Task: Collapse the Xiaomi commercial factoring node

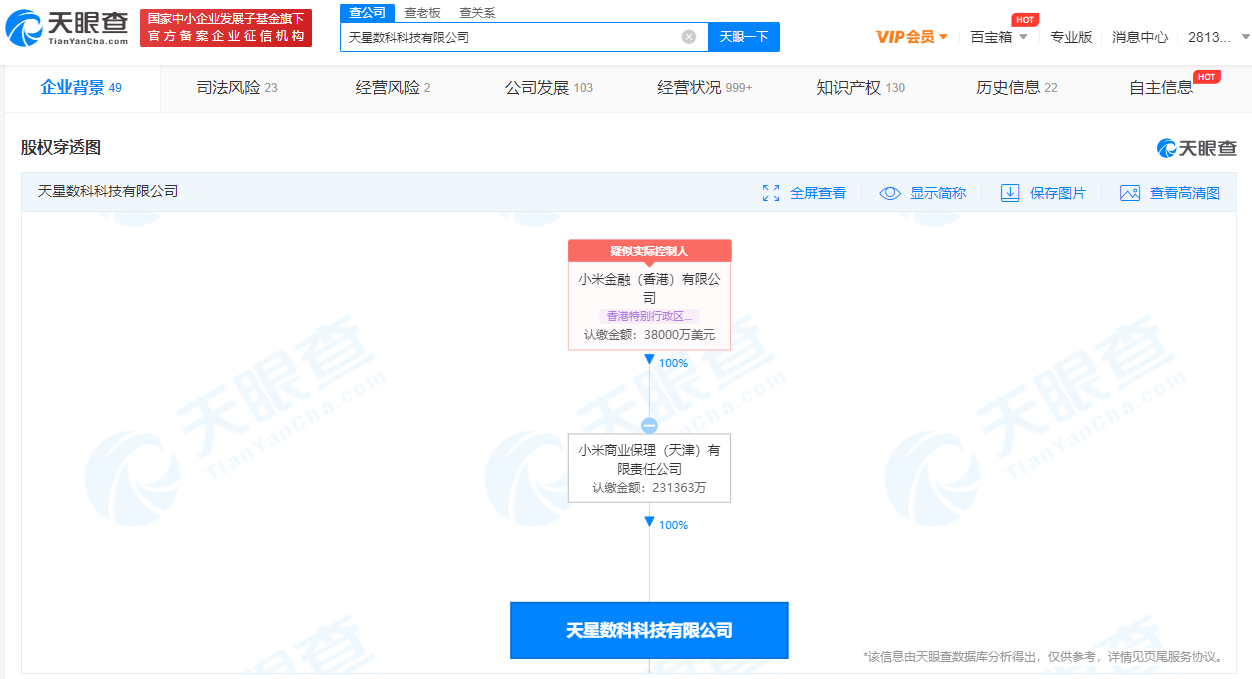Action: (649, 426)
